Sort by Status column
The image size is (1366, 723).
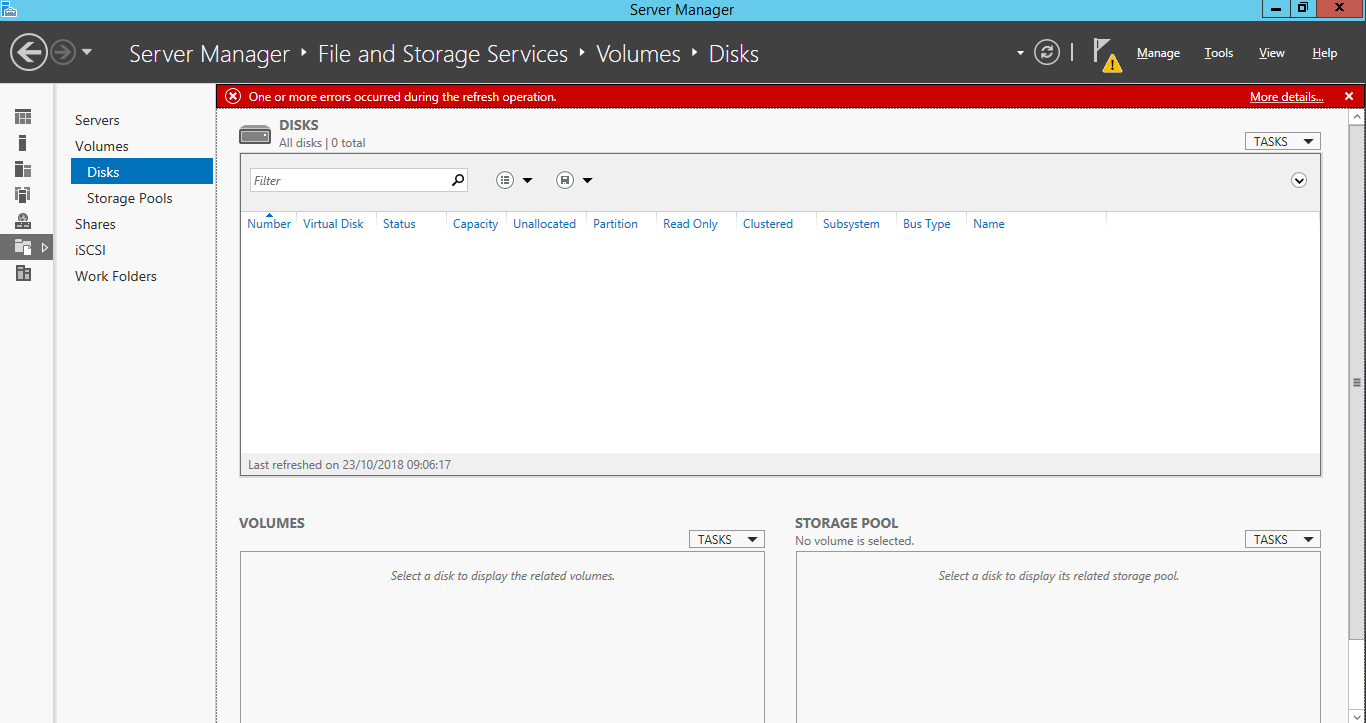[x=399, y=224]
